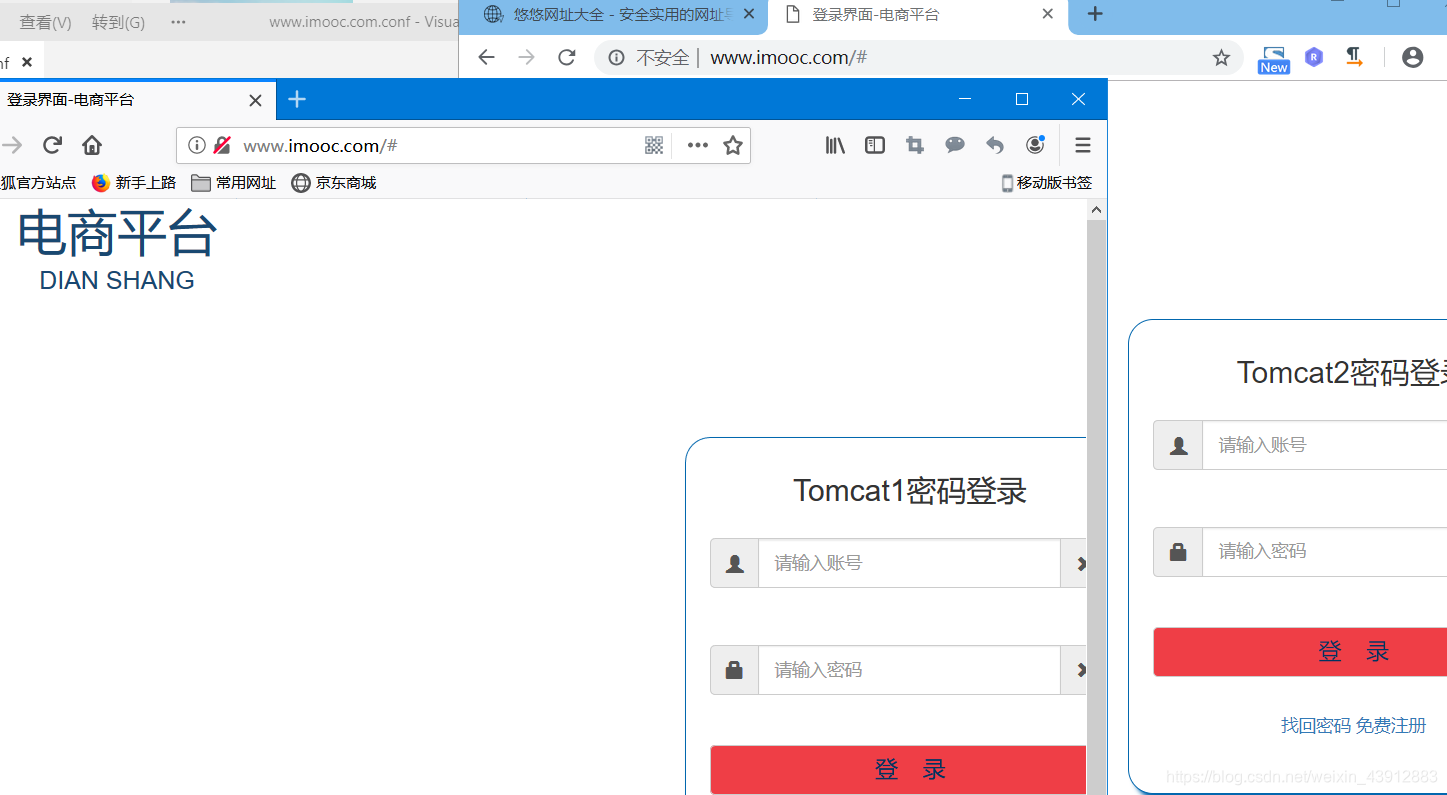Image resolution: width=1447 pixels, height=795 pixels.
Task: Open chat bubble icon in Firefox toolbar
Action: [x=955, y=145]
